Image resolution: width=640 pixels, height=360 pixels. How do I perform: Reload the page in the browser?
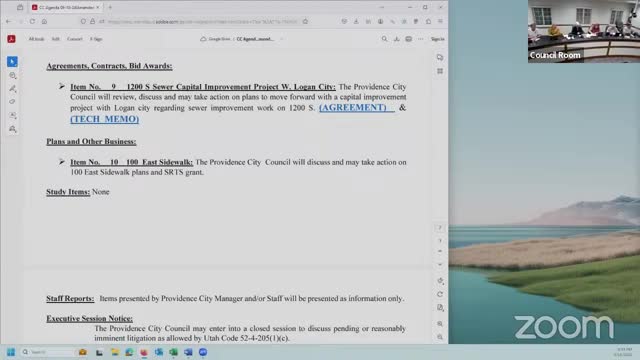point(32,21)
